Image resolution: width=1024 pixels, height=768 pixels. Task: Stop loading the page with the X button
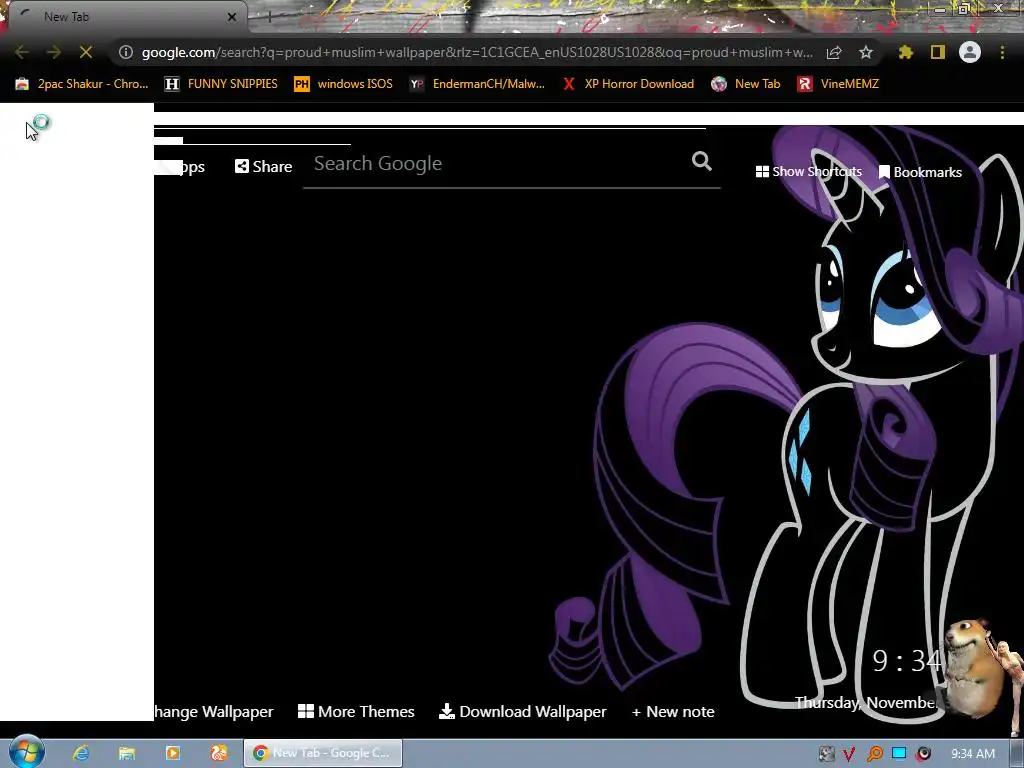point(86,52)
